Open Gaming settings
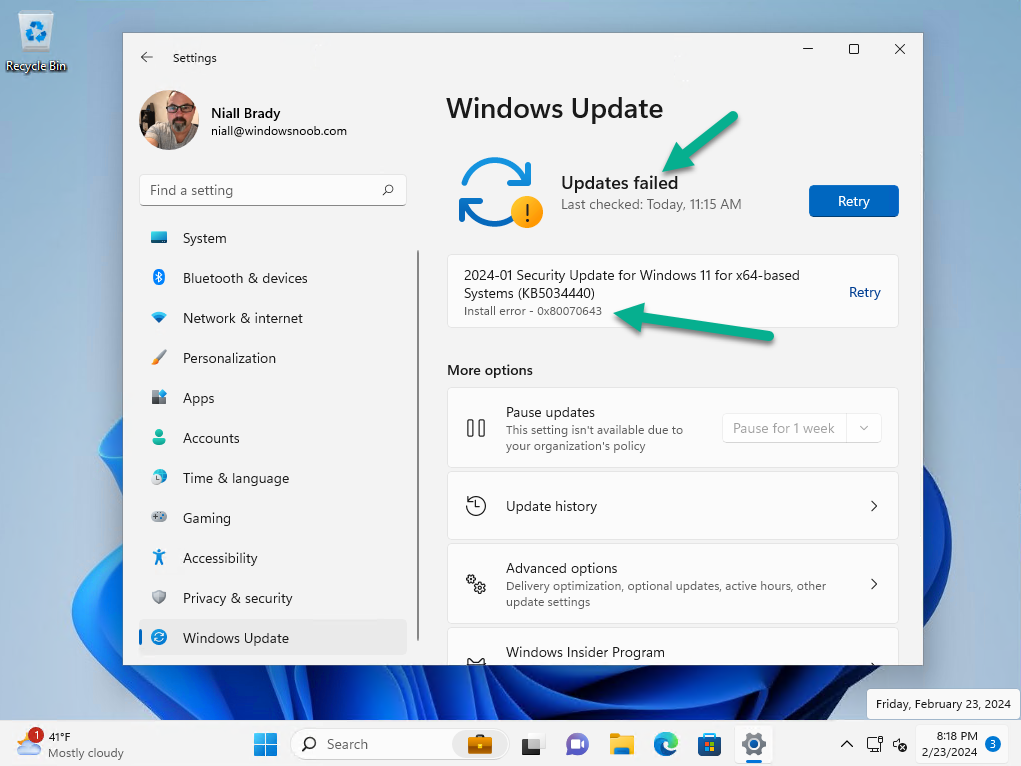Image resolution: width=1021 pixels, height=766 pixels. [x=272, y=518]
